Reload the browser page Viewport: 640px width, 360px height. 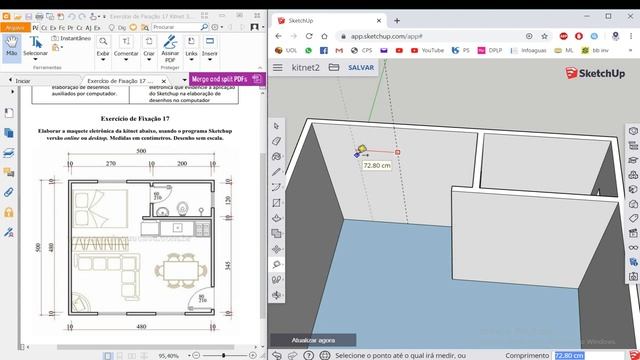pos(309,36)
